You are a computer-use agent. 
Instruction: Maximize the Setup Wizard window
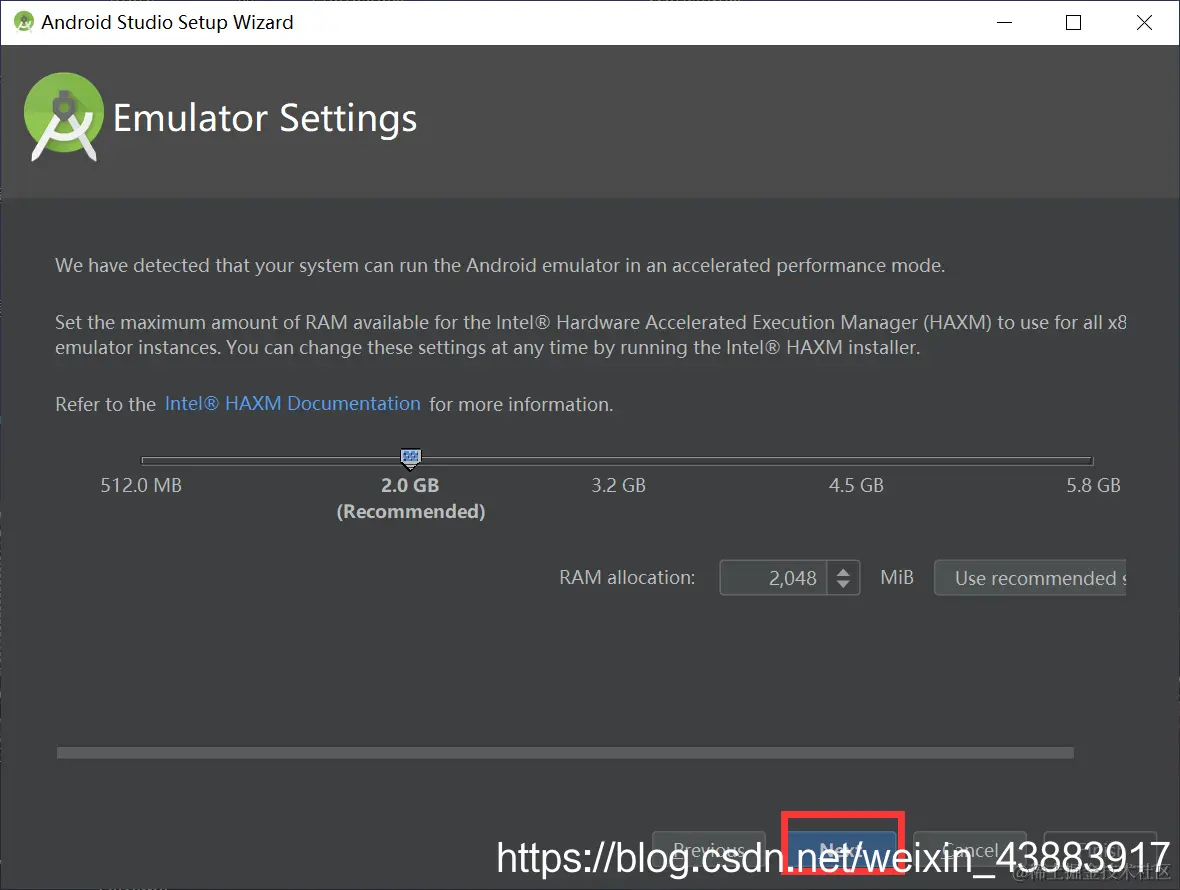pos(1074,23)
